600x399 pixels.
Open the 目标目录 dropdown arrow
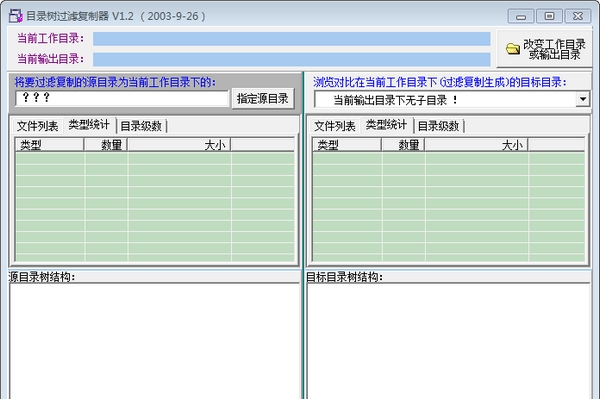583,99
